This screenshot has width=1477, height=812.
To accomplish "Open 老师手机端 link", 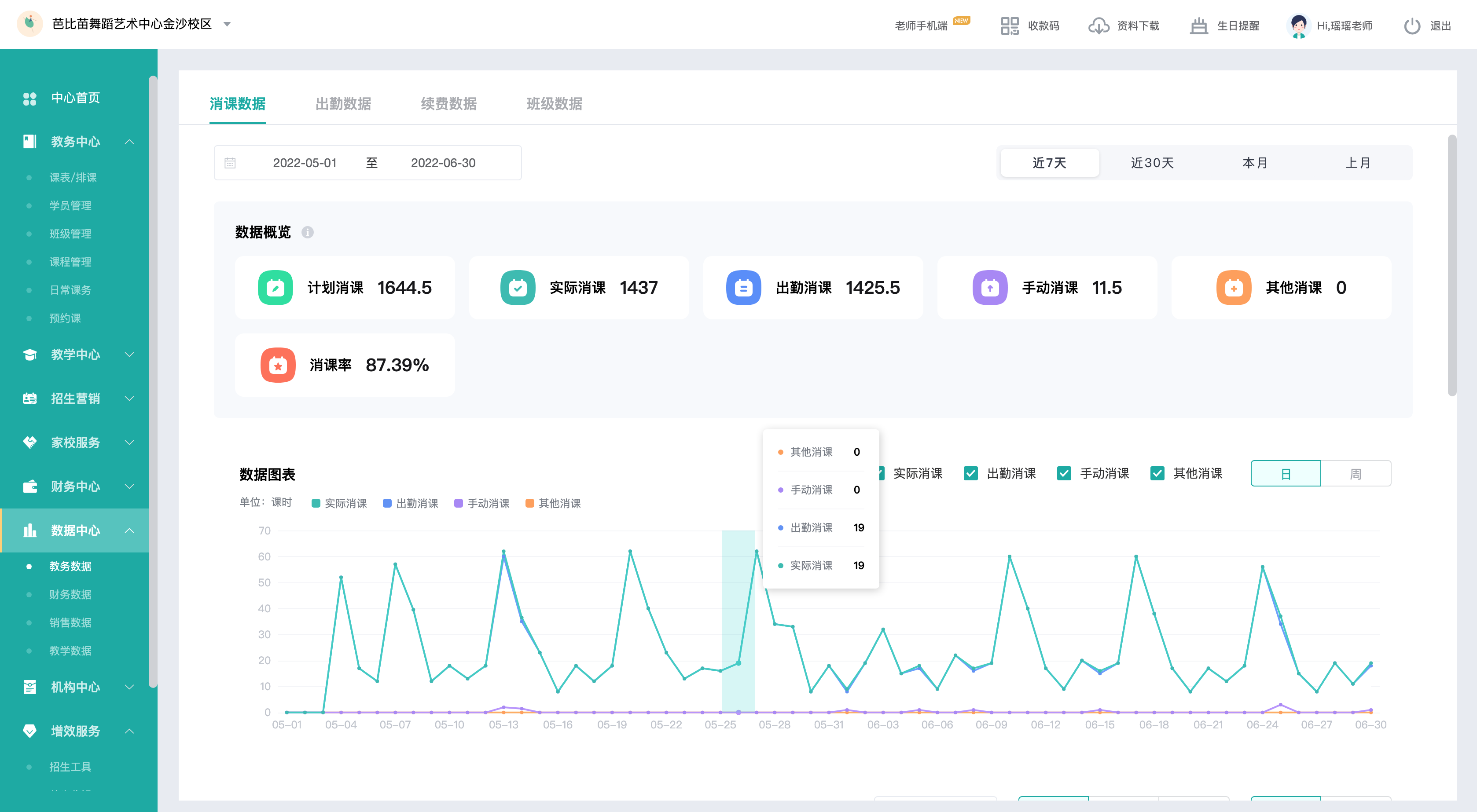I will 921,26.
